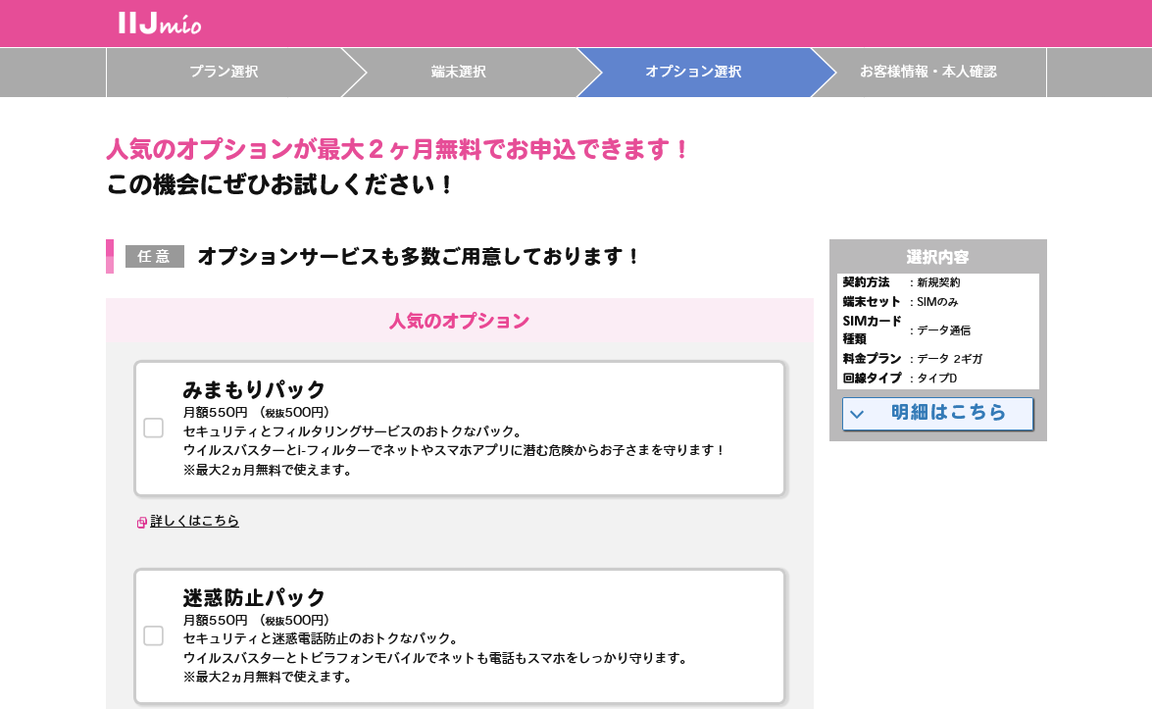Click the grey 任意 badge
Image resolution: width=1152 pixels, height=709 pixels.
154,257
